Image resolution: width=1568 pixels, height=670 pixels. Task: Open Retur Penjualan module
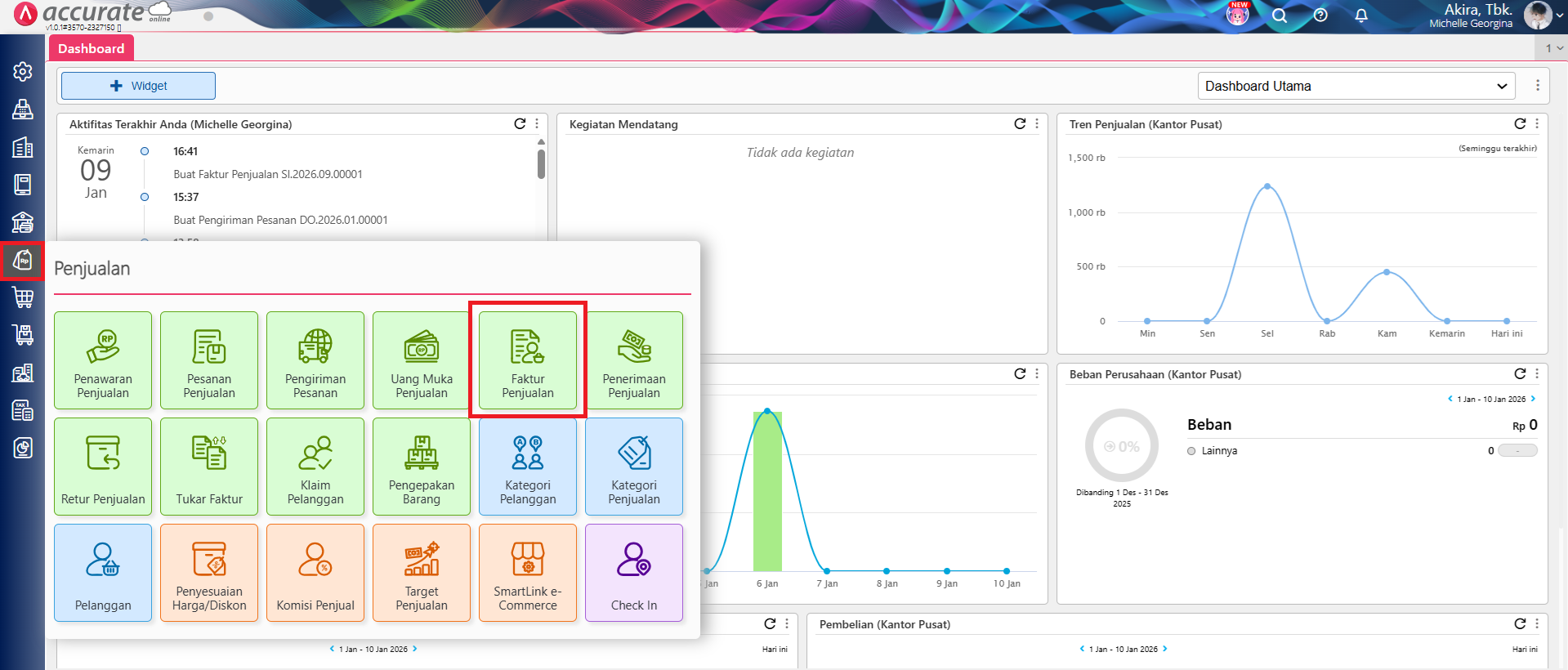click(x=103, y=467)
